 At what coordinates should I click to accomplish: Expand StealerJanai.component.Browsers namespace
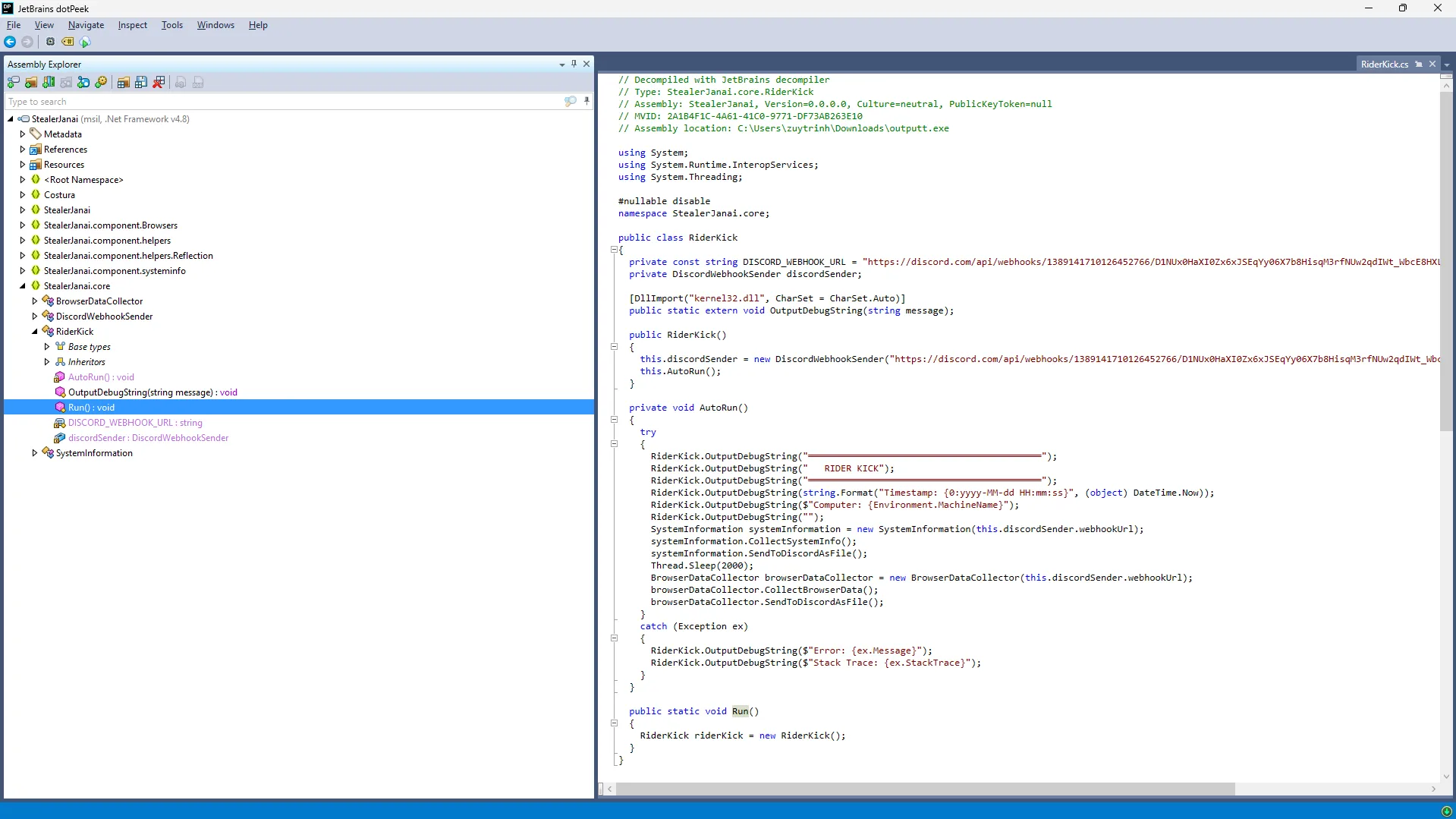pyautogui.click(x=23, y=225)
